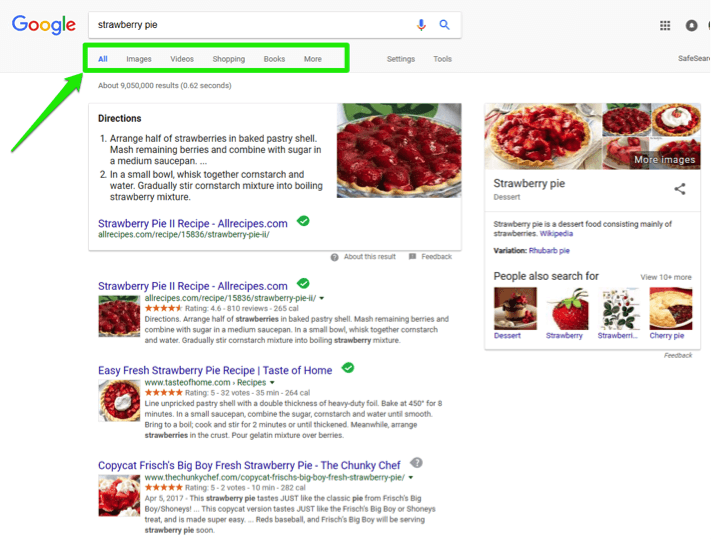The height and width of the screenshot is (539, 711).
Task: Click gray question mark badge beside Chunky Chef result
Action: pos(416,463)
